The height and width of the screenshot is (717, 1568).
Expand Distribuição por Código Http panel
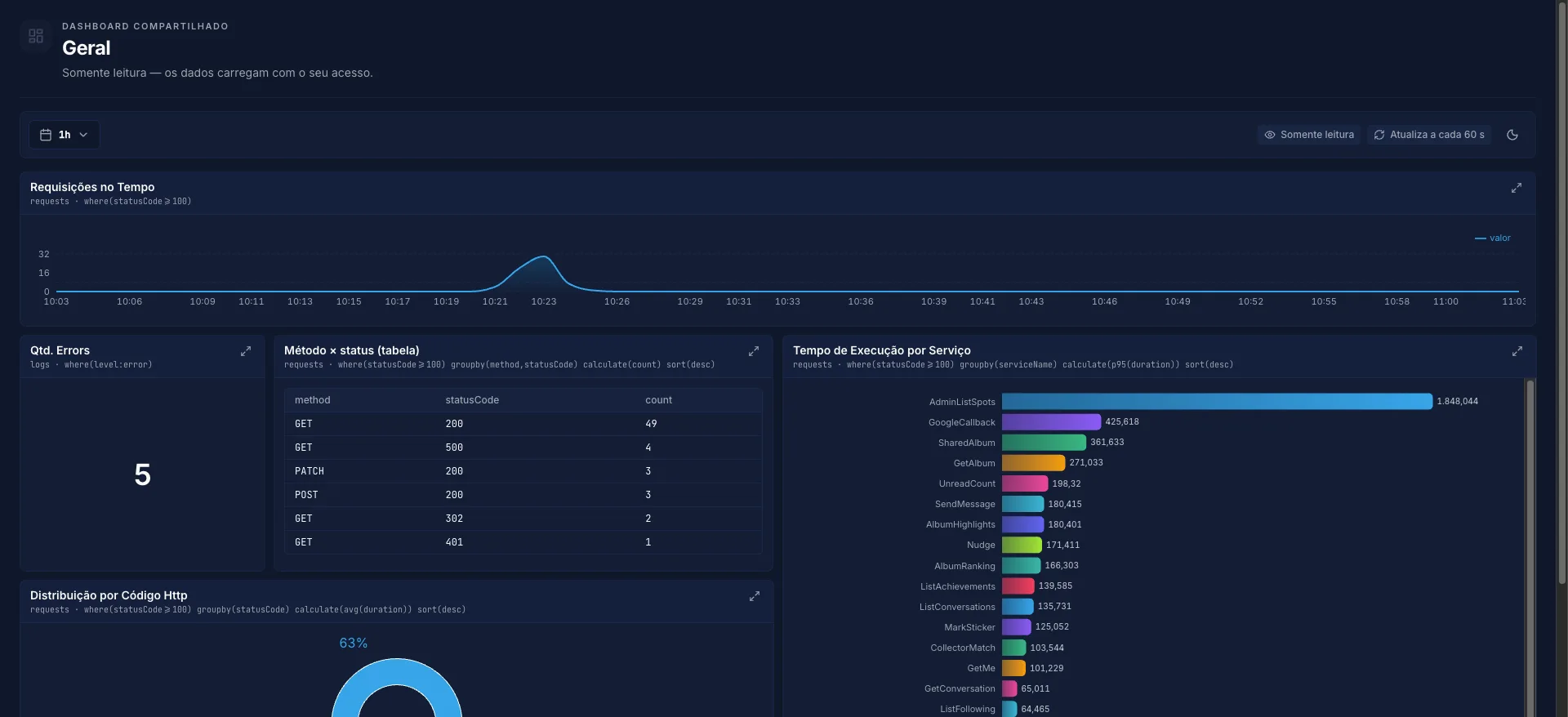click(755, 596)
